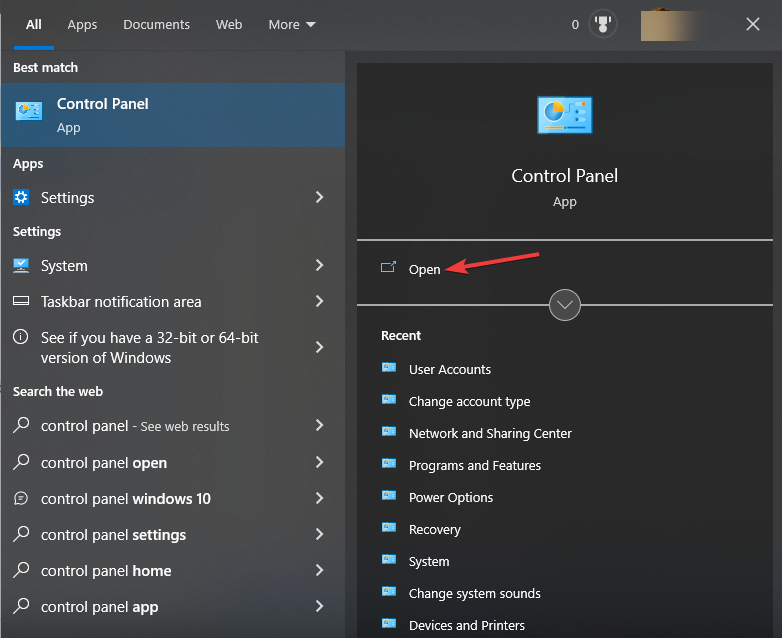Select 'See if you have a 32-bit' result
The width and height of the screenshot is (782, 638).
[x=150, y=348]
